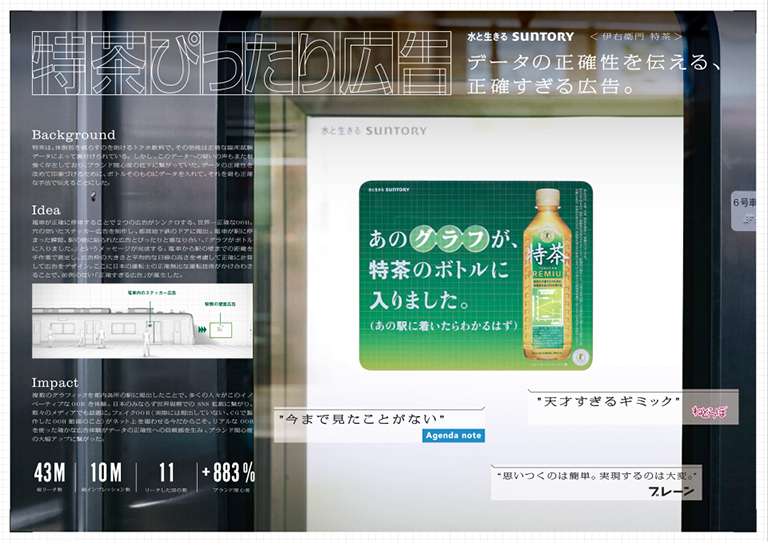Click the 10M impressions statistic

pos(106,473)
